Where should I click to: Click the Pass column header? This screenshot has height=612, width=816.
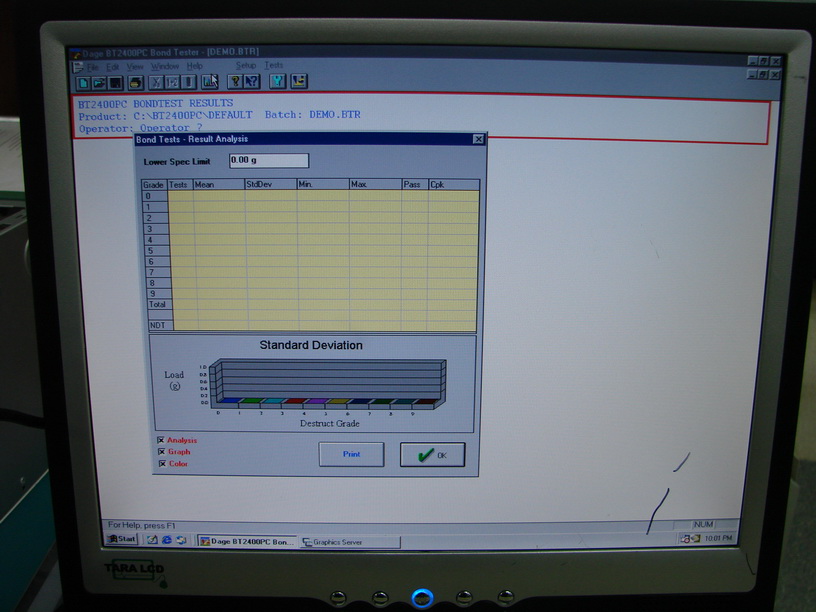[x=415, y=184]
